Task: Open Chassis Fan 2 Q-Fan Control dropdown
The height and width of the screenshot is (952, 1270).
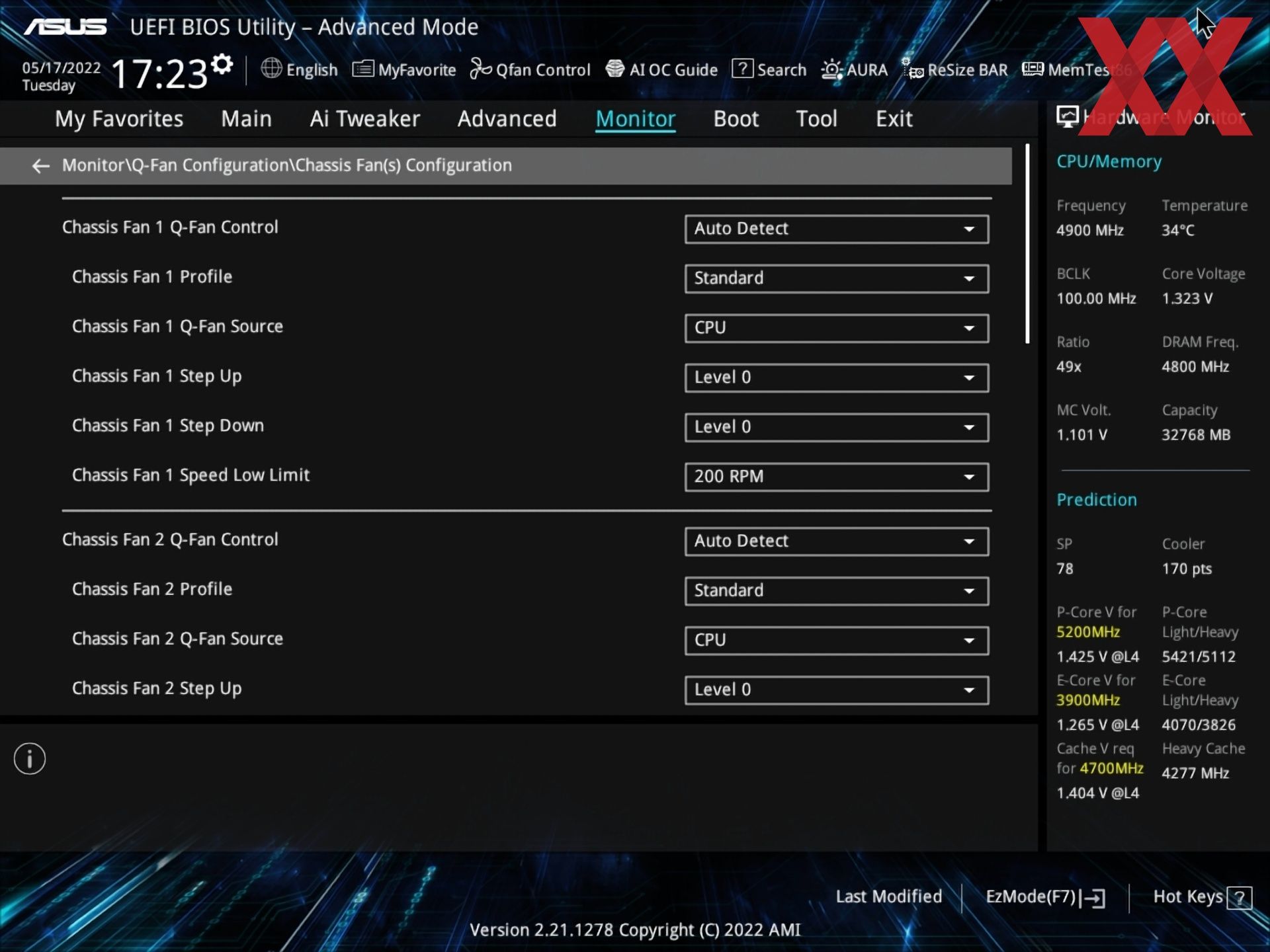Action: pos(837,541)
